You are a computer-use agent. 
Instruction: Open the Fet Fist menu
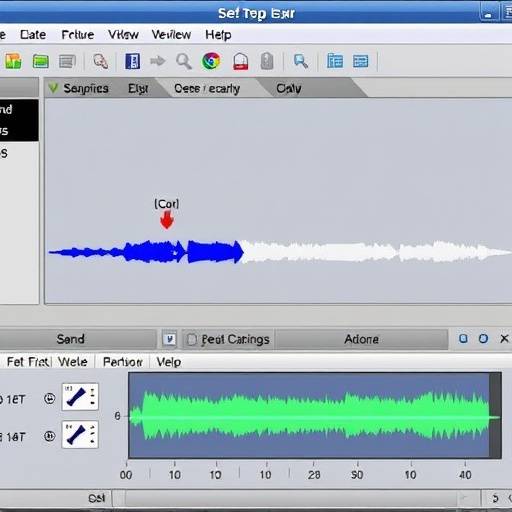(x=29, y=362)
